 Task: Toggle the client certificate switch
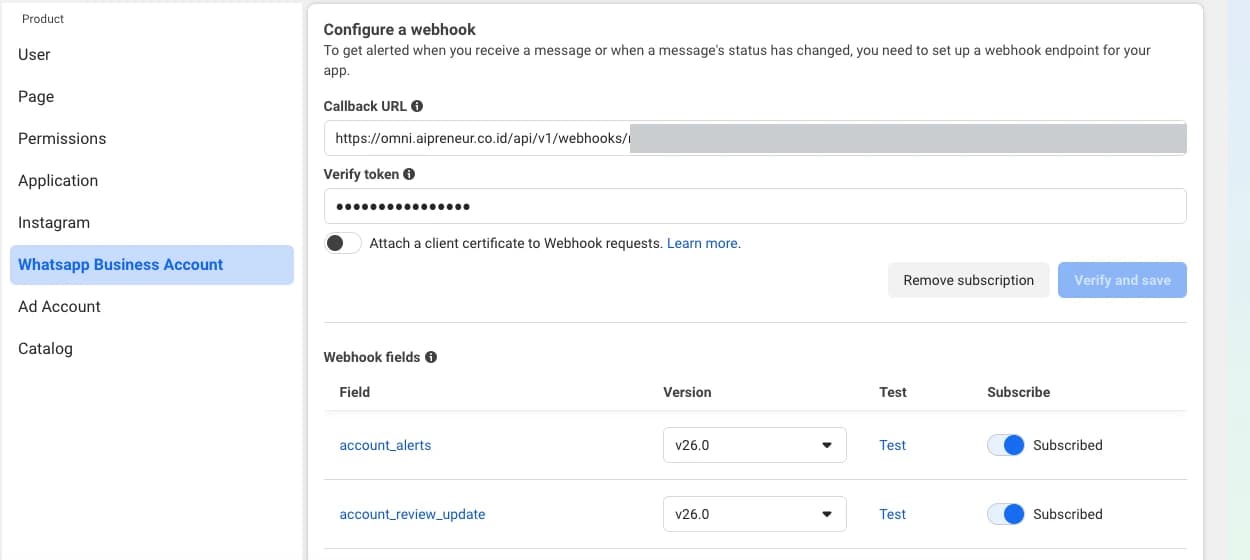point(343,243)
